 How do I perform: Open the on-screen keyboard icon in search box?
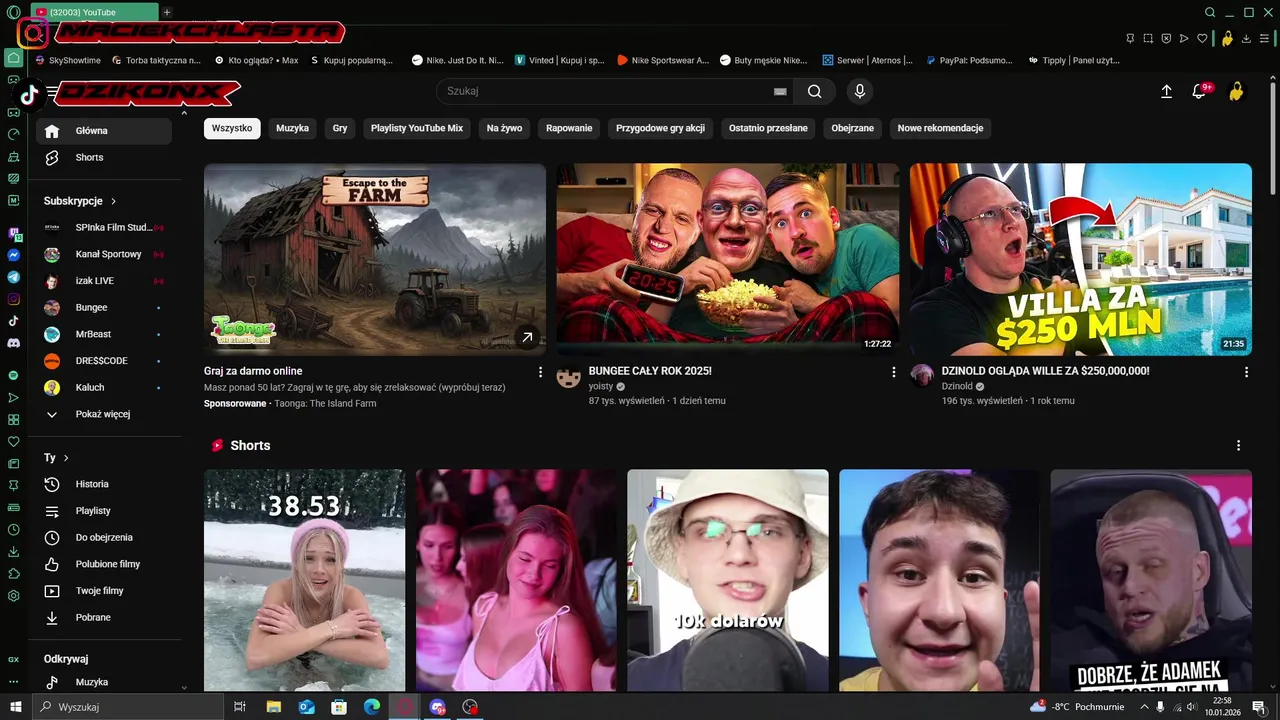(x=780, y=91)
